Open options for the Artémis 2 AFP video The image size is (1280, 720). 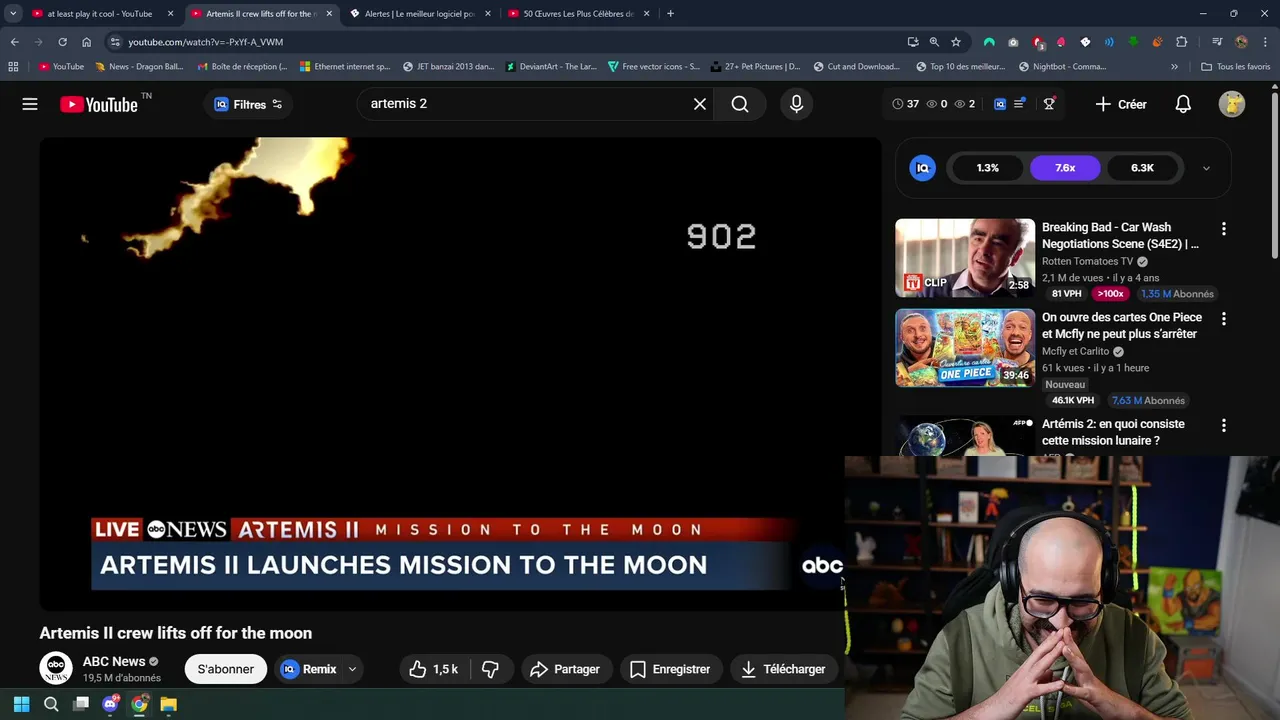(1223, 426)
